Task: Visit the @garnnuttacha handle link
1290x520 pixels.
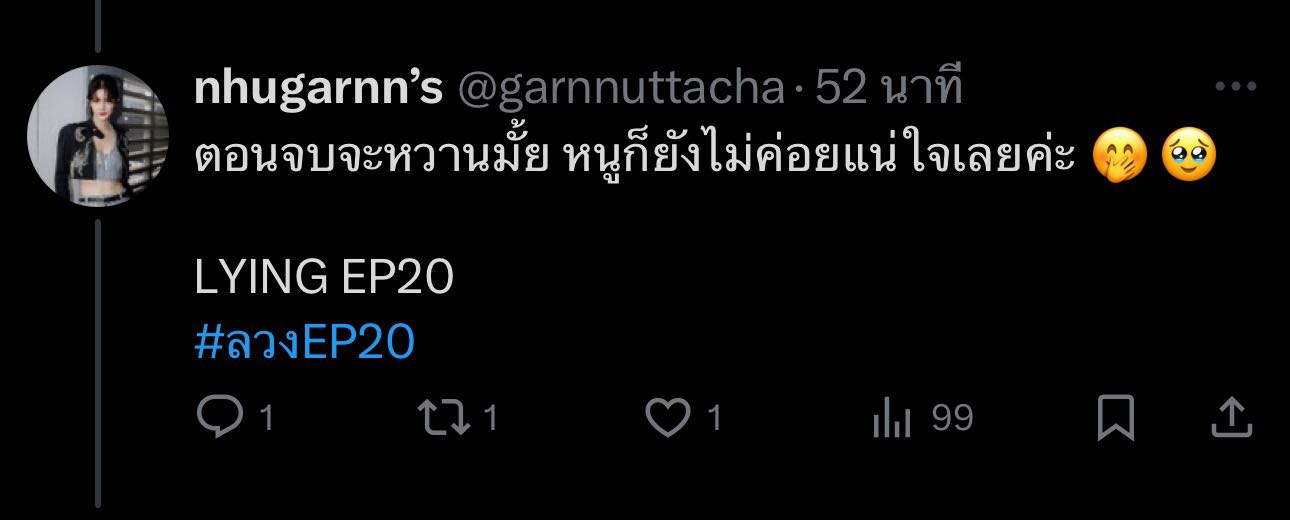Action: 621,90
